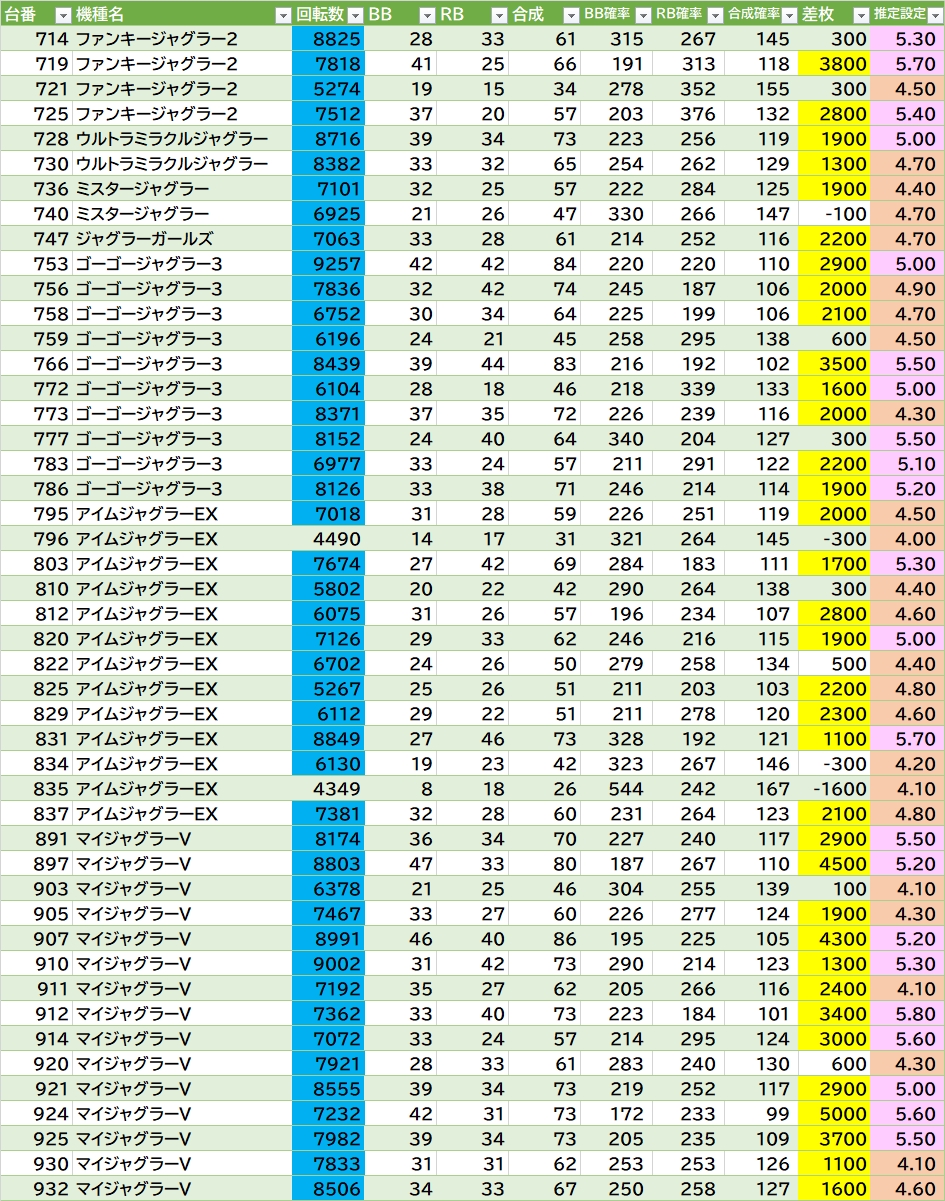Screen dimensions: 945x1201
Task: Open the BB column filter dropdown
Action: click(x=426, y=15)
